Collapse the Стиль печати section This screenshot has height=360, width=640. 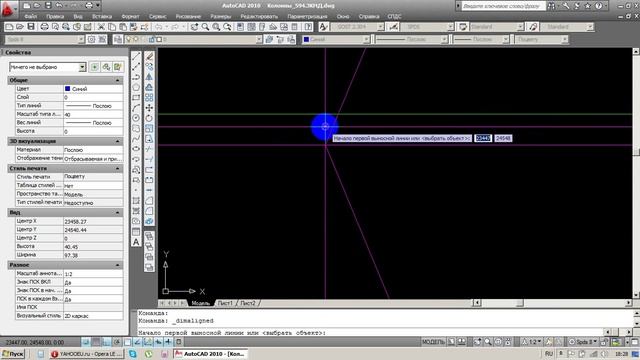point(118,168)
